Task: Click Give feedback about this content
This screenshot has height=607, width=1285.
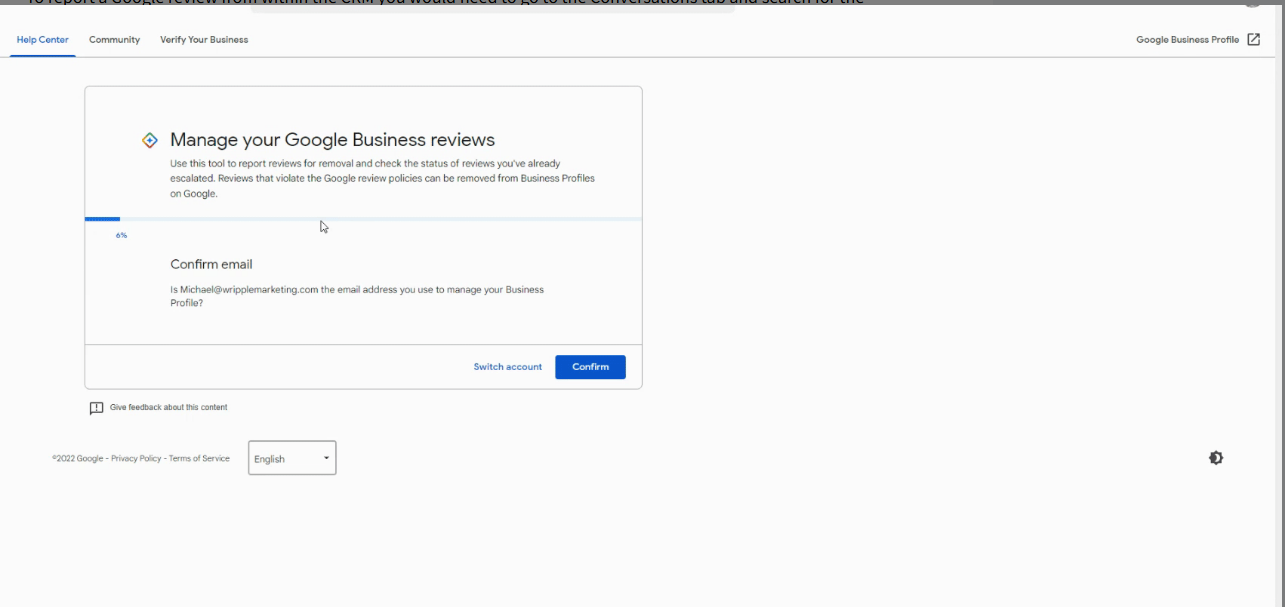Action: (168, 408)
